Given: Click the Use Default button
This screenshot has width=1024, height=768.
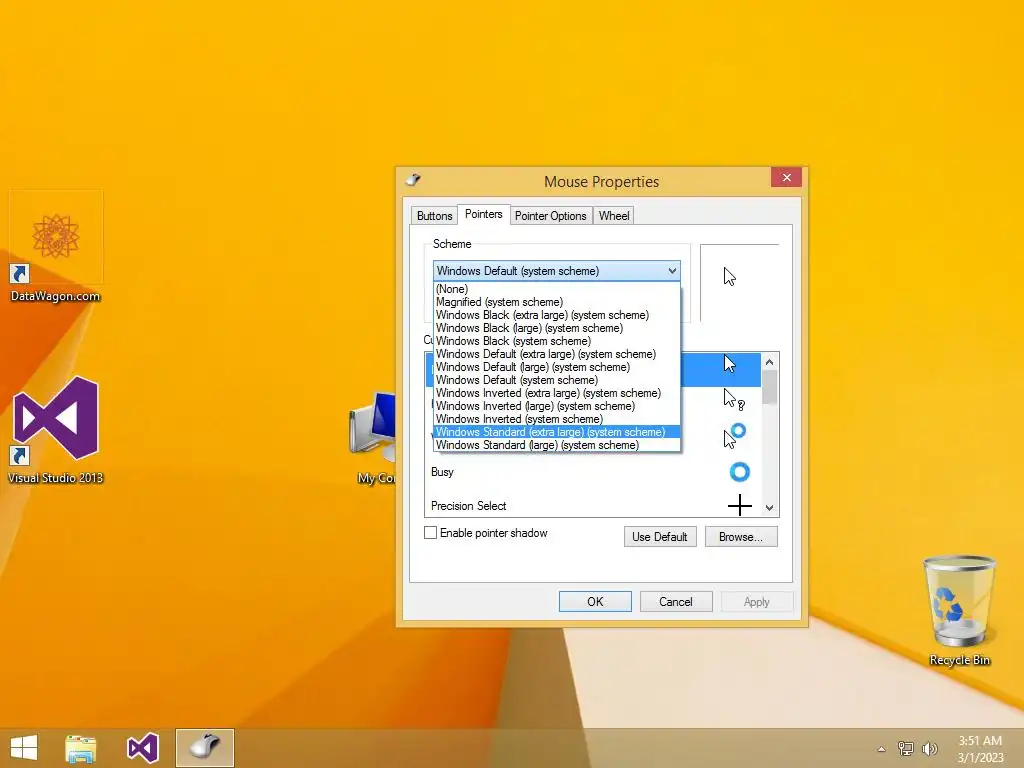Looking at the screenshot, I should coord(660,537).
